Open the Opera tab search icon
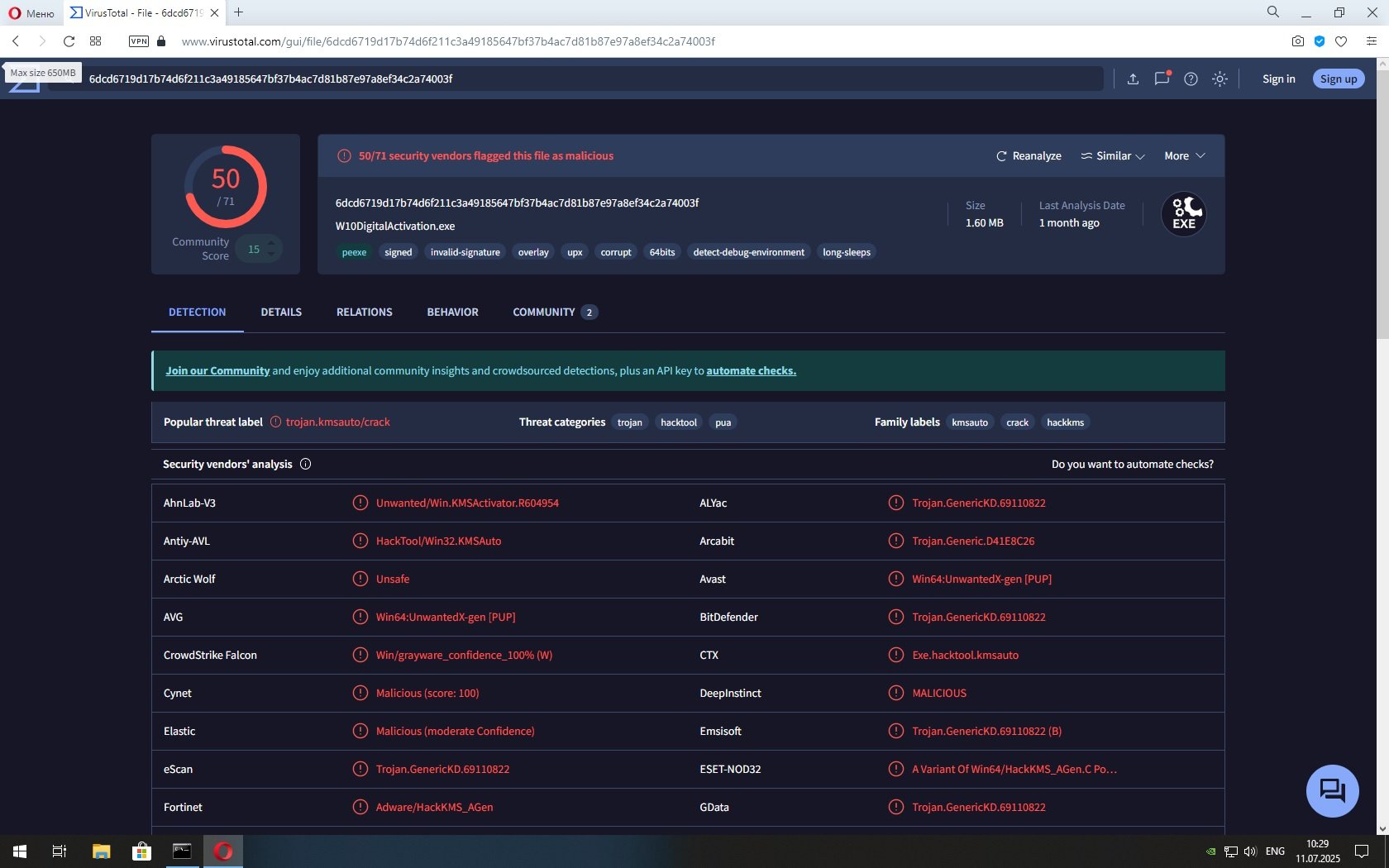Viewport: 1389px width, 868px height. point(1273,12)
